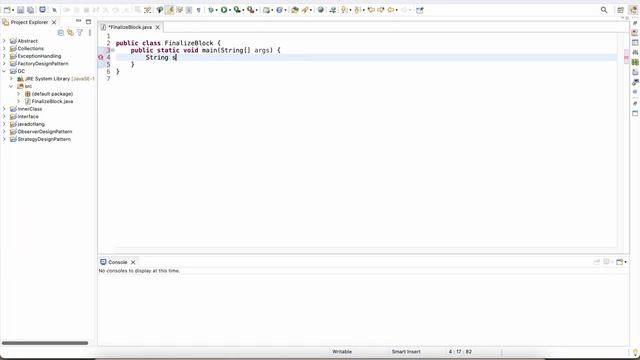
Task: Click in the code line 'String s'
Action: coord(161,58)
